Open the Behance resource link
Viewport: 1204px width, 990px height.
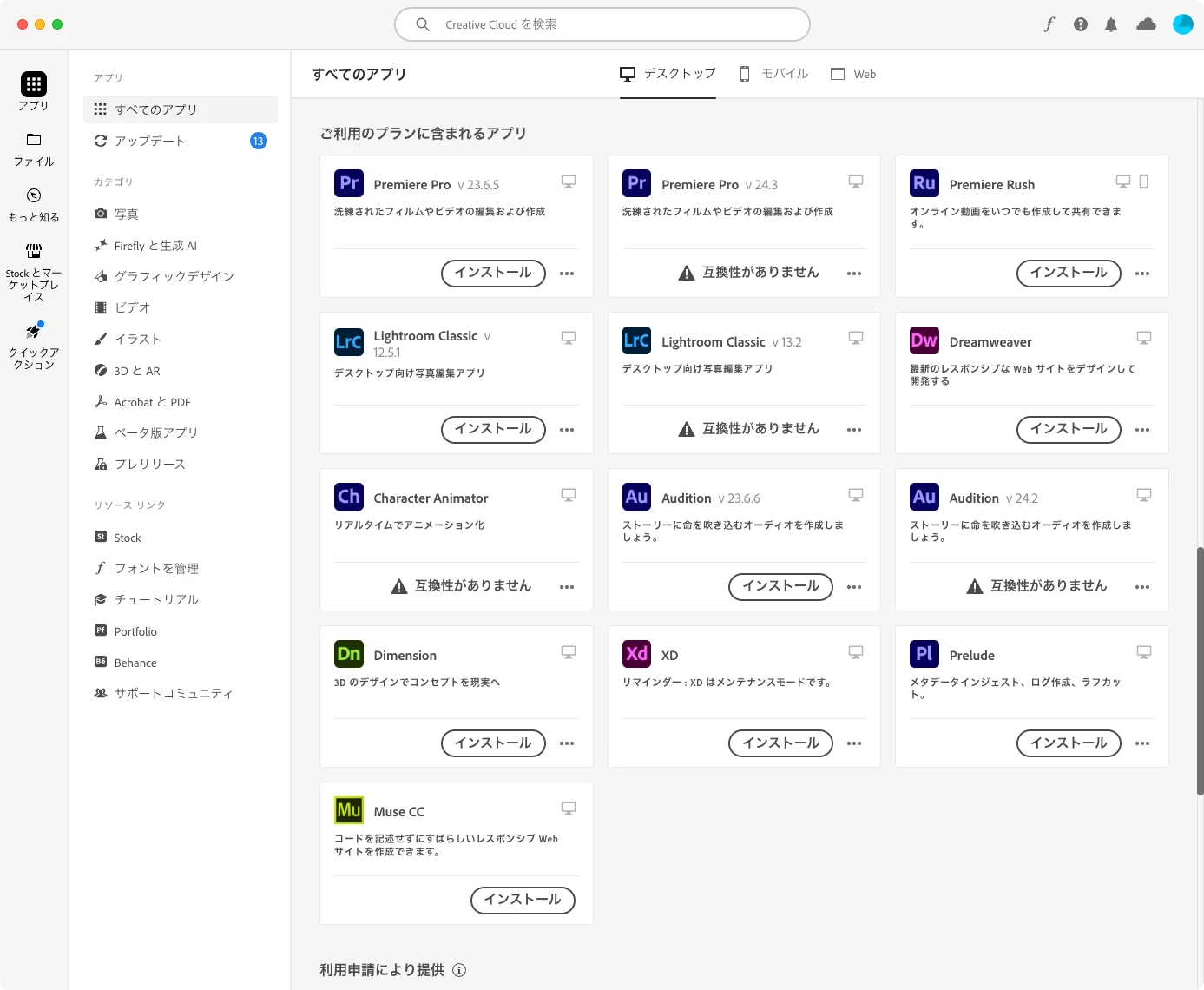pos(181,663)
